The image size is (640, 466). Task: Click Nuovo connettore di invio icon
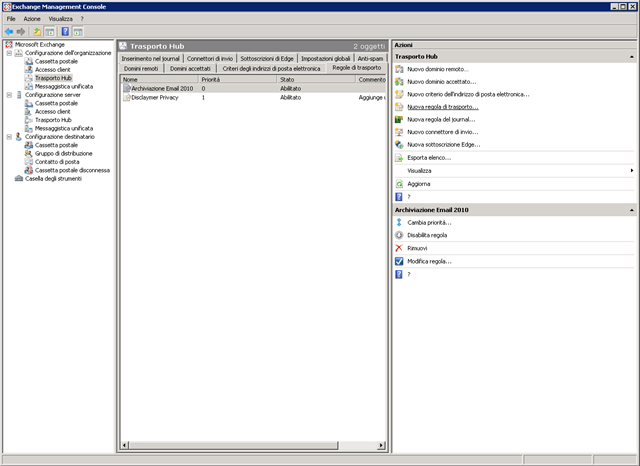399,132
